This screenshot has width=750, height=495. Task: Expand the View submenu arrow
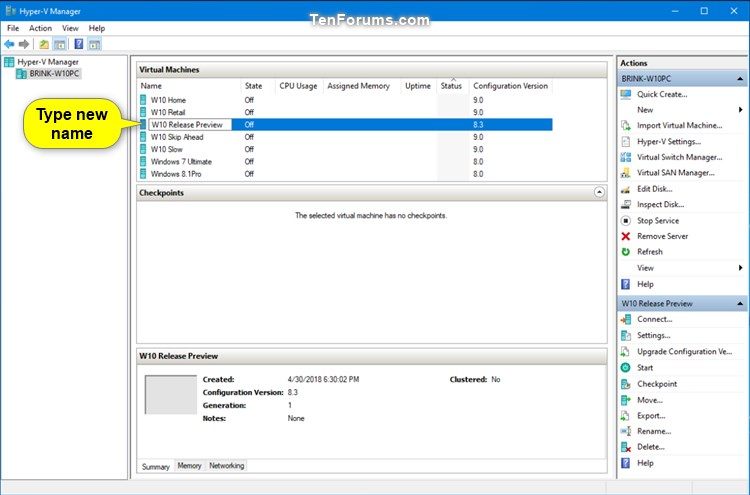point(740,268)
